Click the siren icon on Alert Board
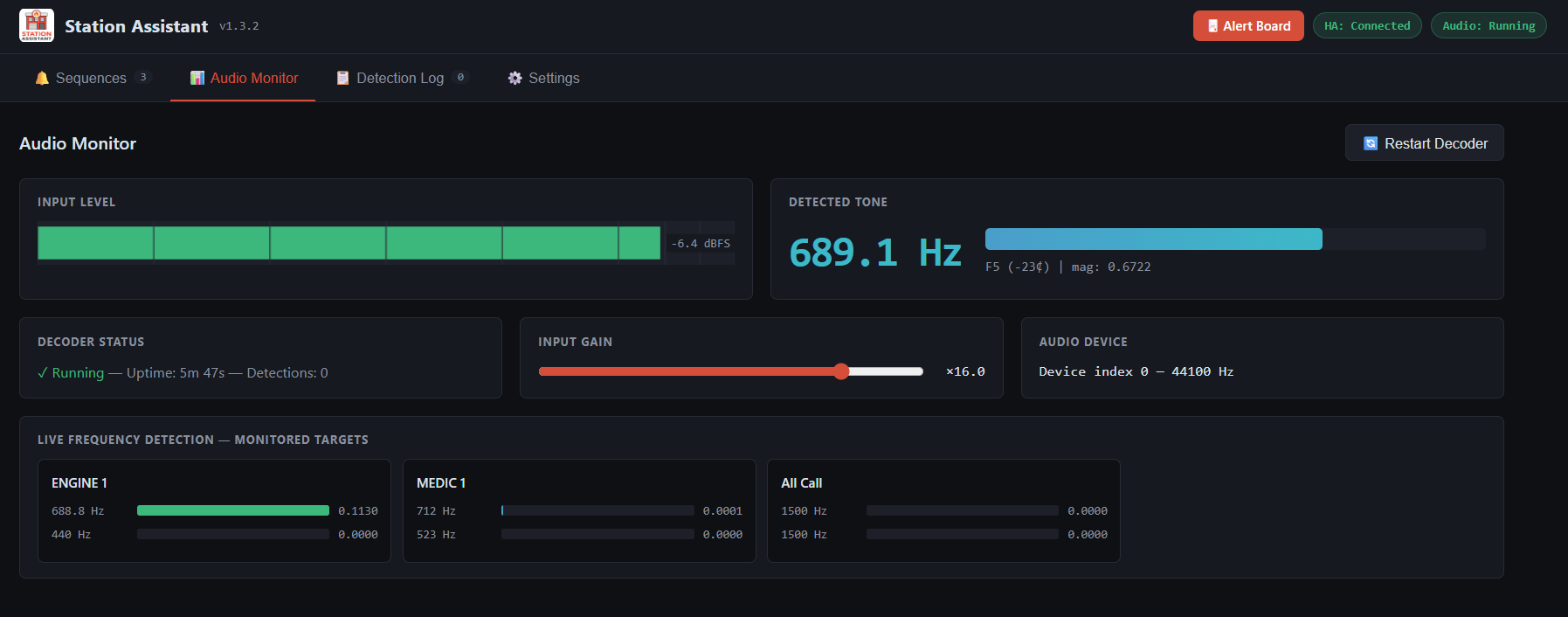The width and height of the screenshot is (1568, 617). tap(1212, 26)
